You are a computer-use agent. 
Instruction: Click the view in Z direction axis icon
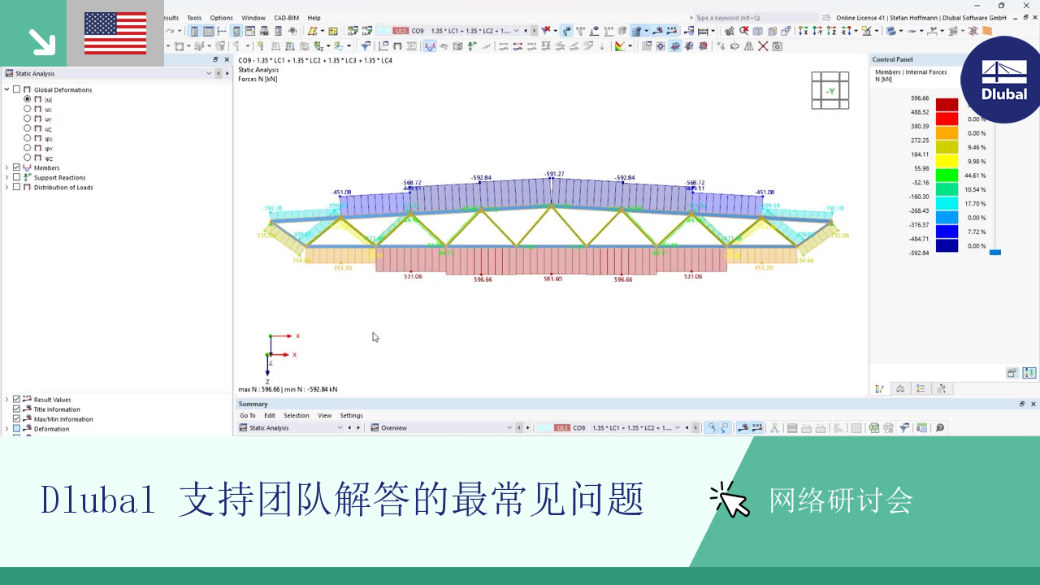pyautogui.click(x=832, y=31)
